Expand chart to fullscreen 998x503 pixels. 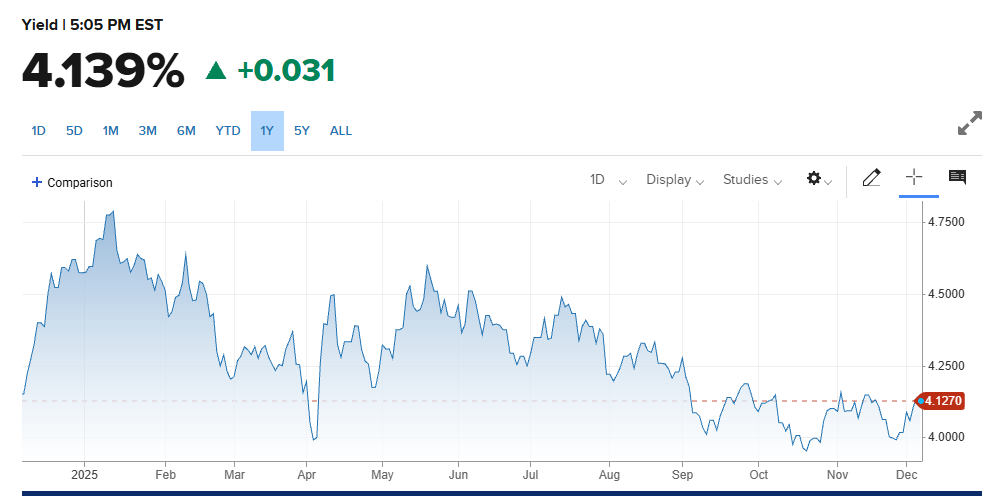(969, 124)
